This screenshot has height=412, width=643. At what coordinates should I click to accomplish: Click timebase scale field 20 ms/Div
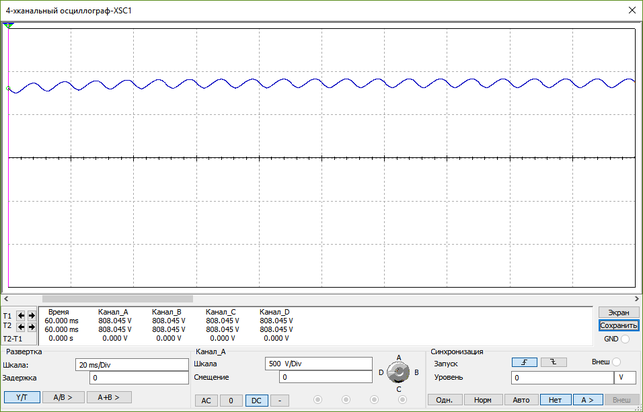tap(132, 365)
